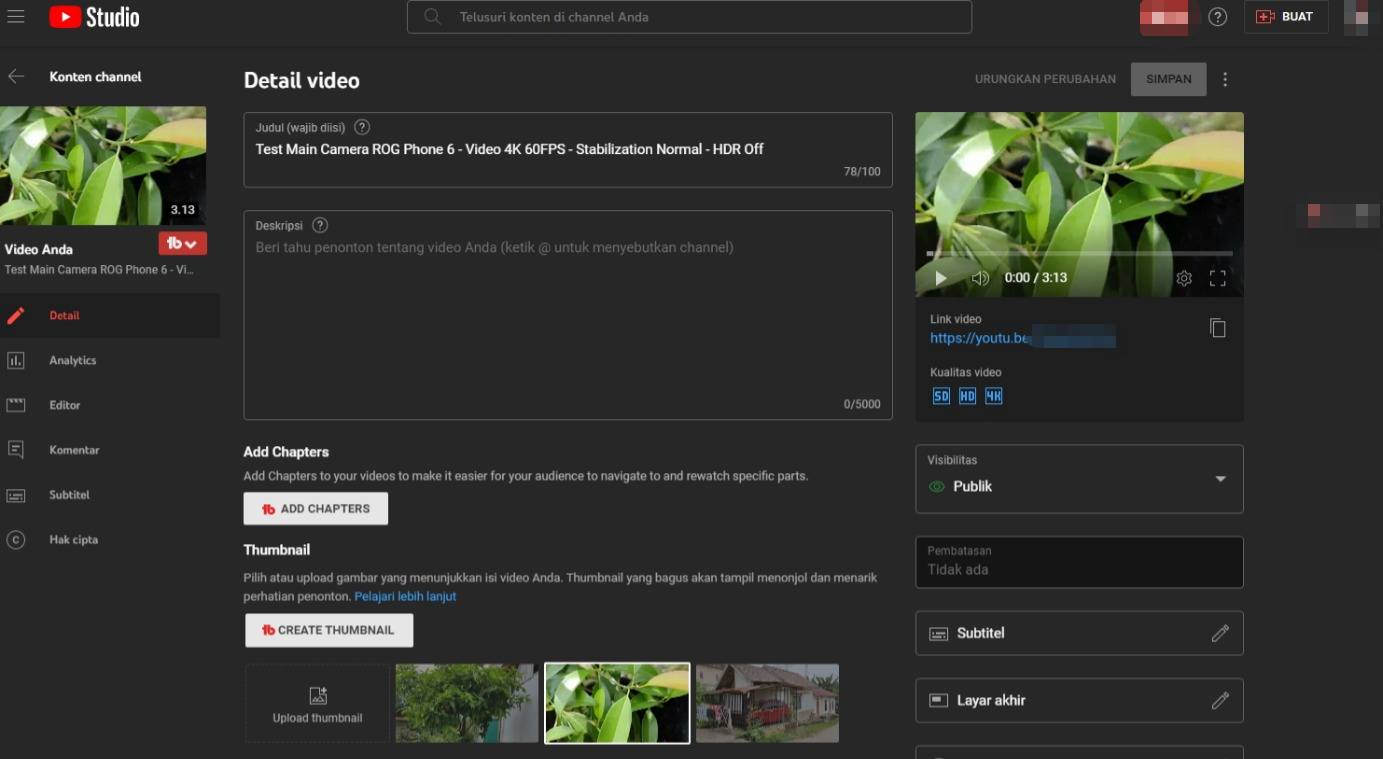Click into the Deskripsi description box
This screenshot has width=1383, height=759.
568,315
